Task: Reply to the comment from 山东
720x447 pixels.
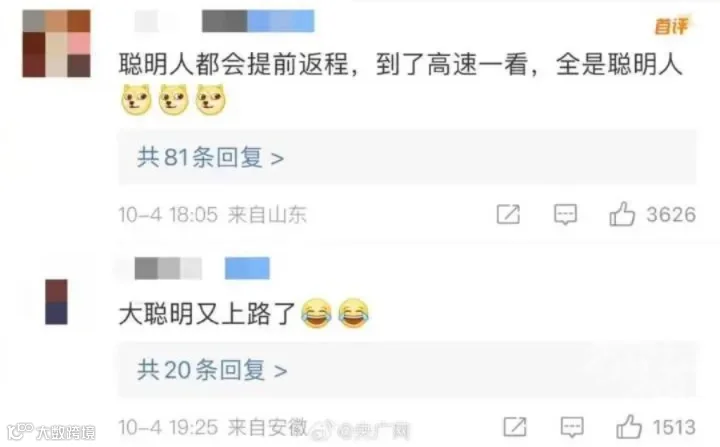Action: (x=565, y=215)
